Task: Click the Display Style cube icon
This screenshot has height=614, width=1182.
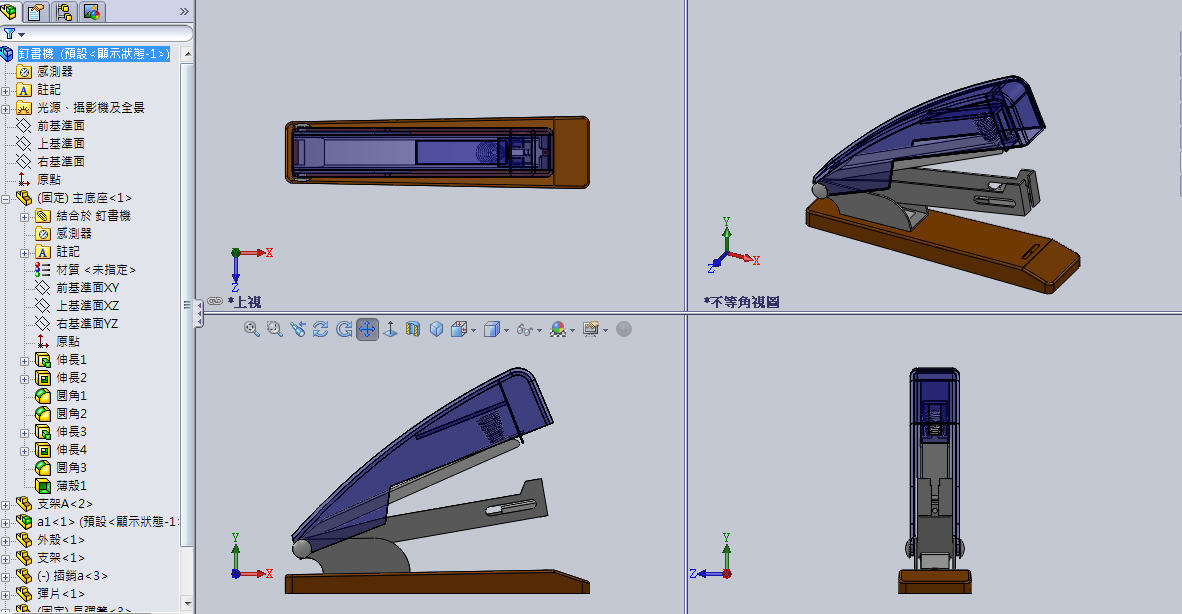Action: [x=491, y=329]
